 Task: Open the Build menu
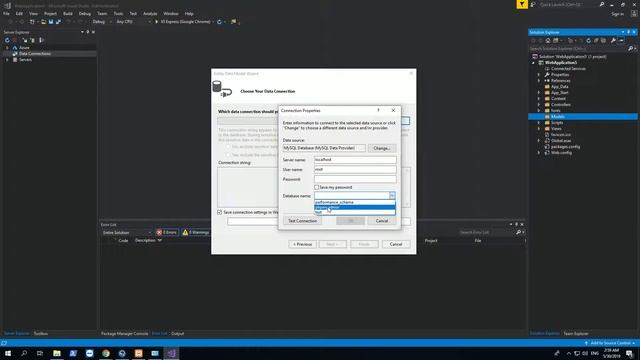(x=68, y=13)
